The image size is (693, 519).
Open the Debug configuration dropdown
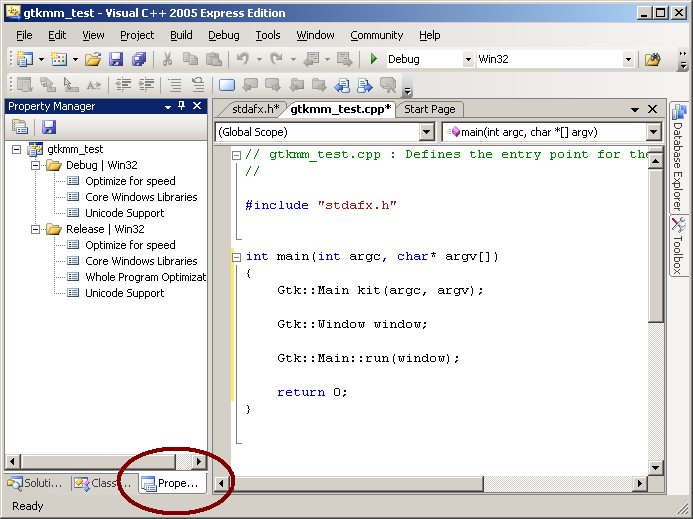468,60
